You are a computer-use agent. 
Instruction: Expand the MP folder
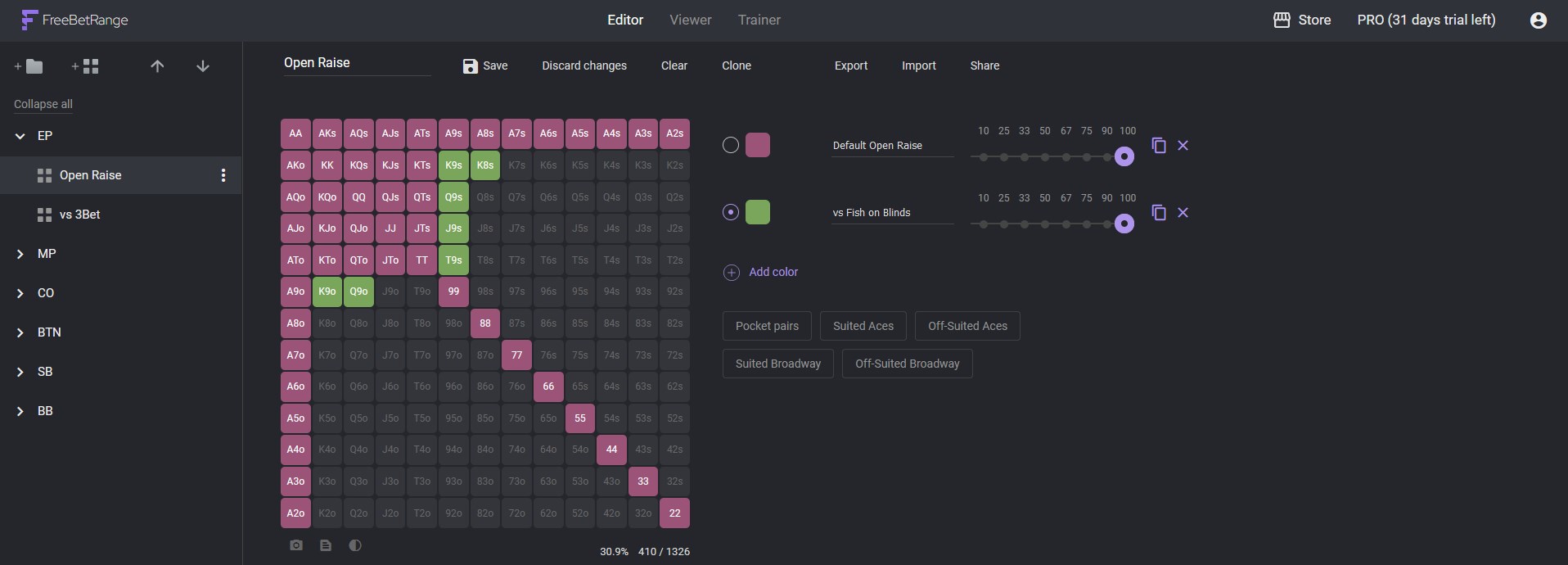pyautogui.click(x=20, y=254)
